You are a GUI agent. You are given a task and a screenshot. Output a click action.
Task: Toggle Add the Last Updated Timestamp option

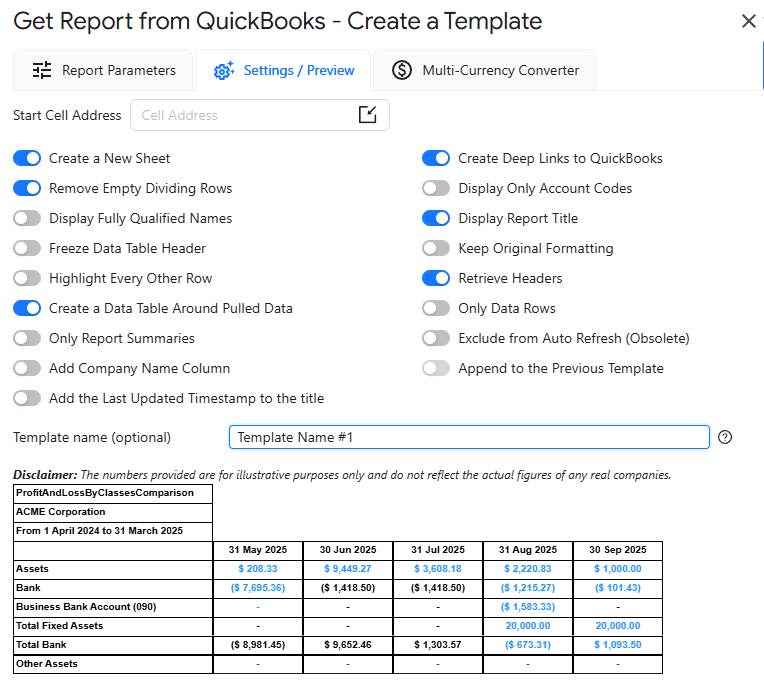(28, 398)
